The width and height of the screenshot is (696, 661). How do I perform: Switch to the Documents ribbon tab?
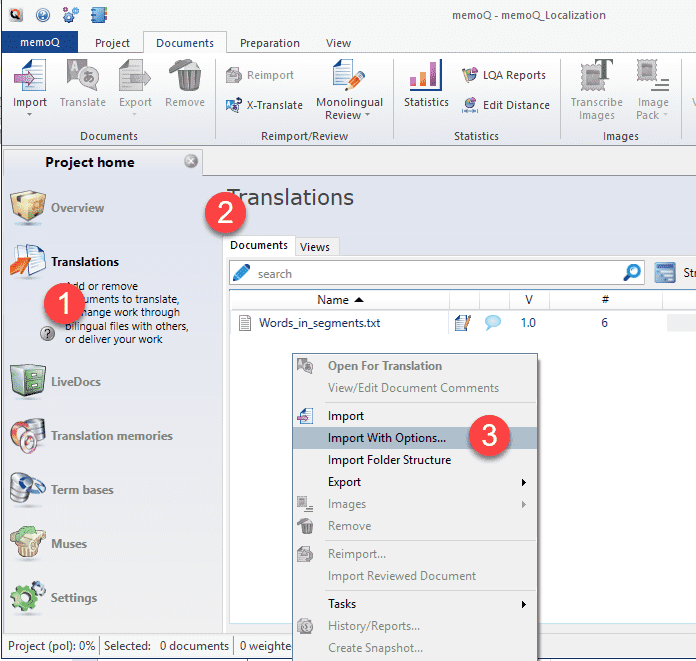pyautogui.click(x=185, y=43)
